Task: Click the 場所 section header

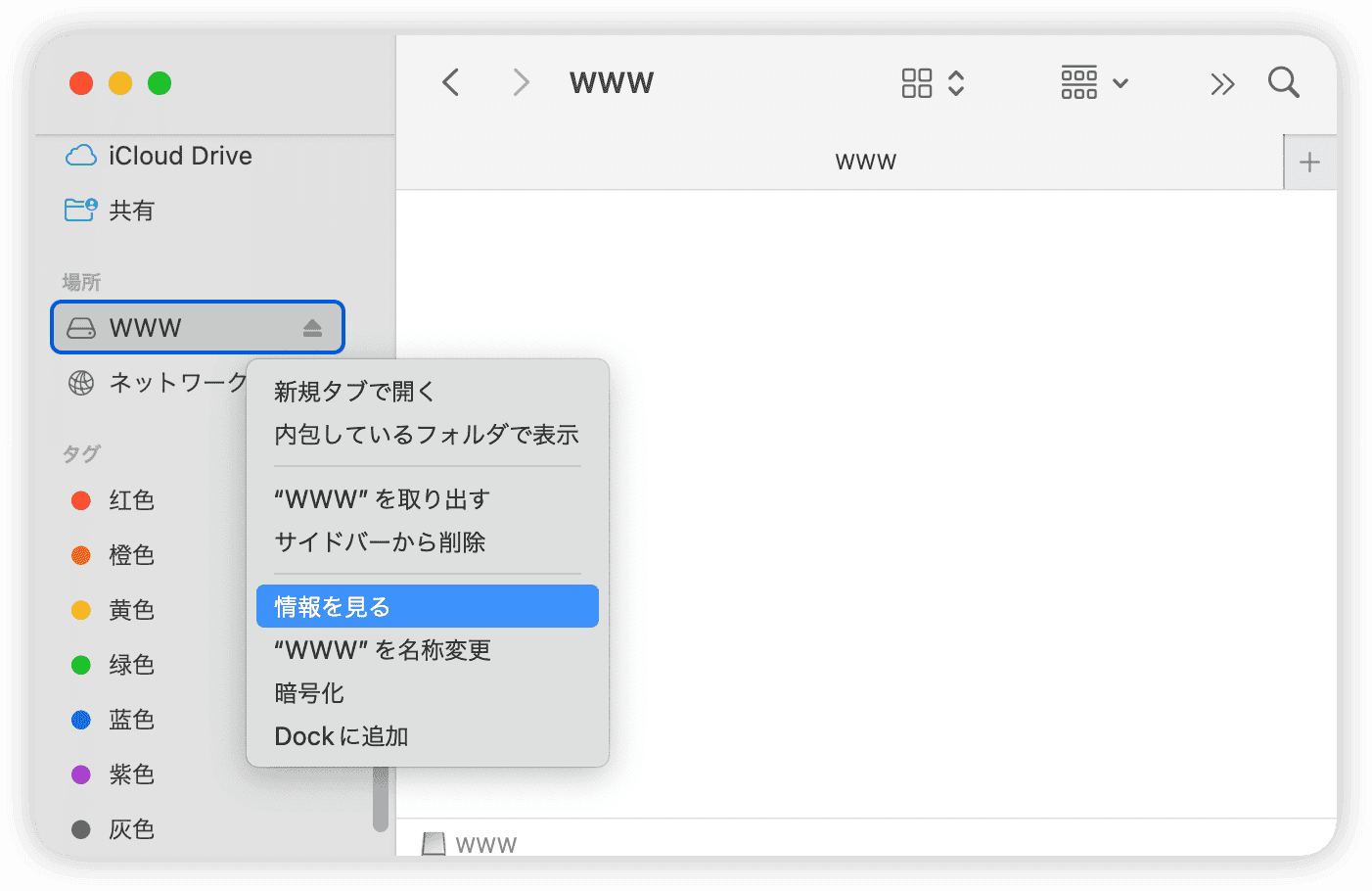Action: pyautogui.click(x=82, y=283)
